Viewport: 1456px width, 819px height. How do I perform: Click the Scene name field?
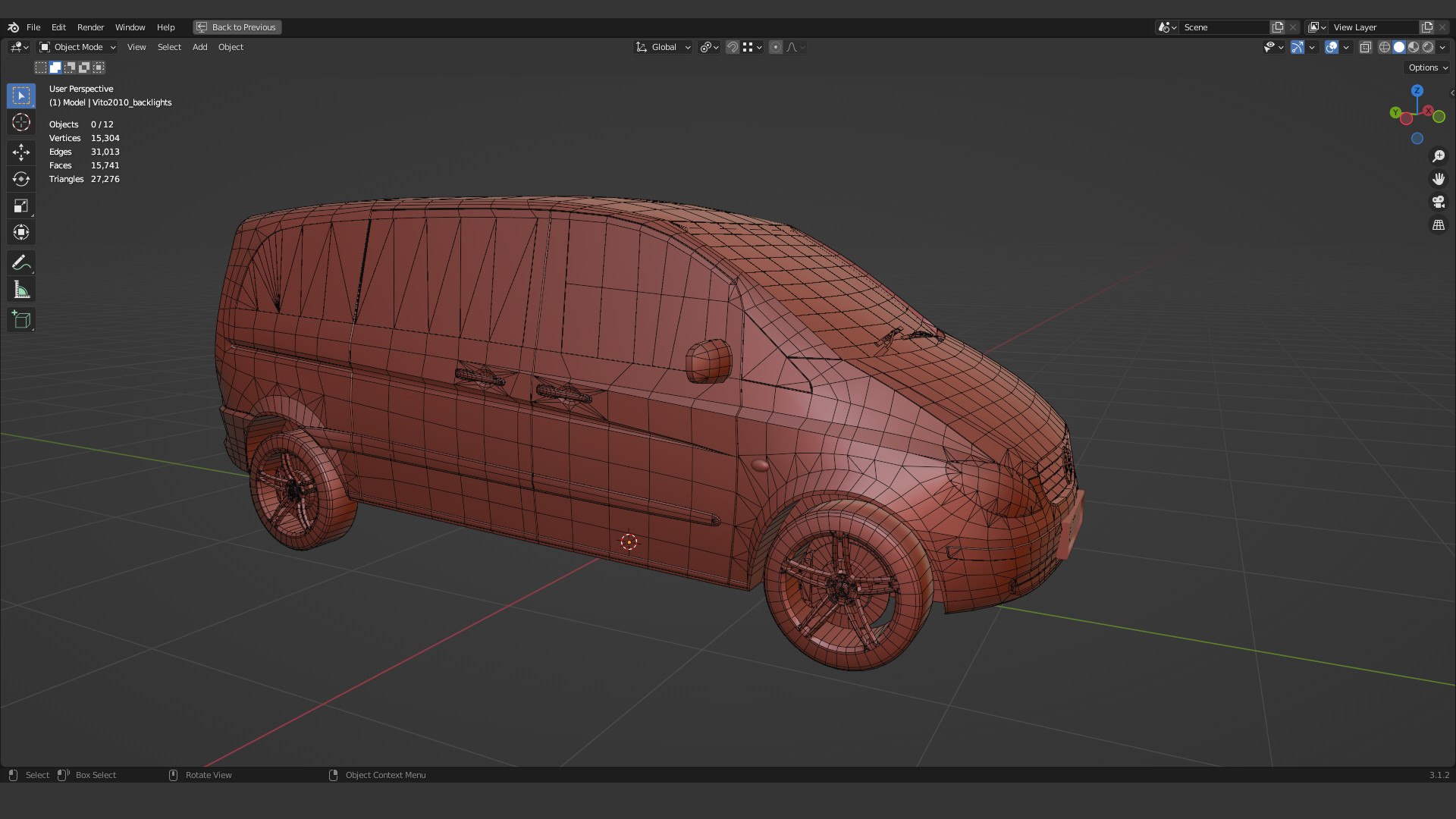click(x=1225, y=27)
